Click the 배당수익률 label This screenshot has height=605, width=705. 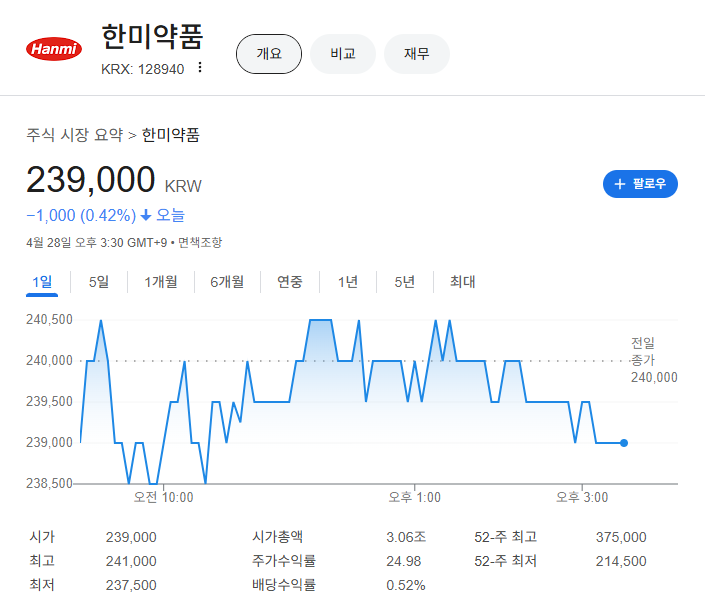284,585
